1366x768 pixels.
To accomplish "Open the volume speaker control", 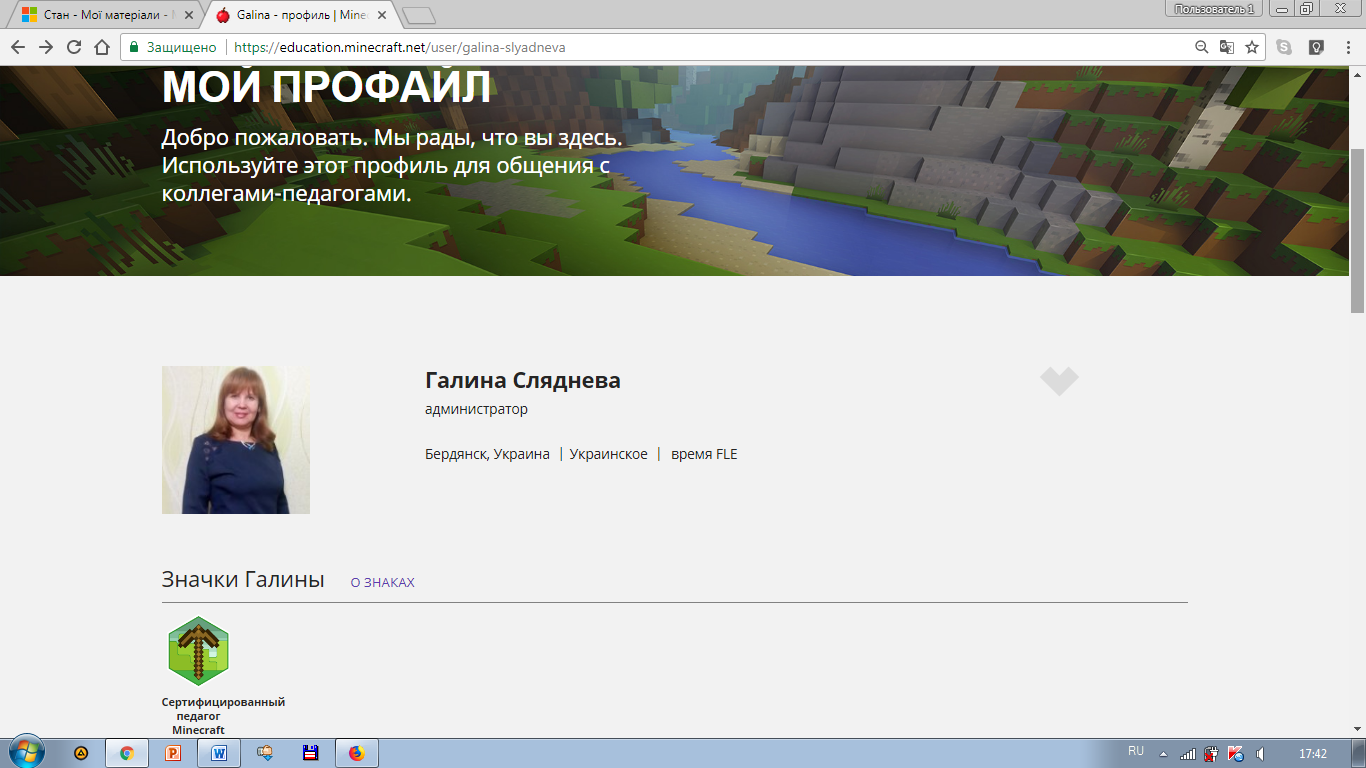I will pyautogui.click(x=1261, y=754).
